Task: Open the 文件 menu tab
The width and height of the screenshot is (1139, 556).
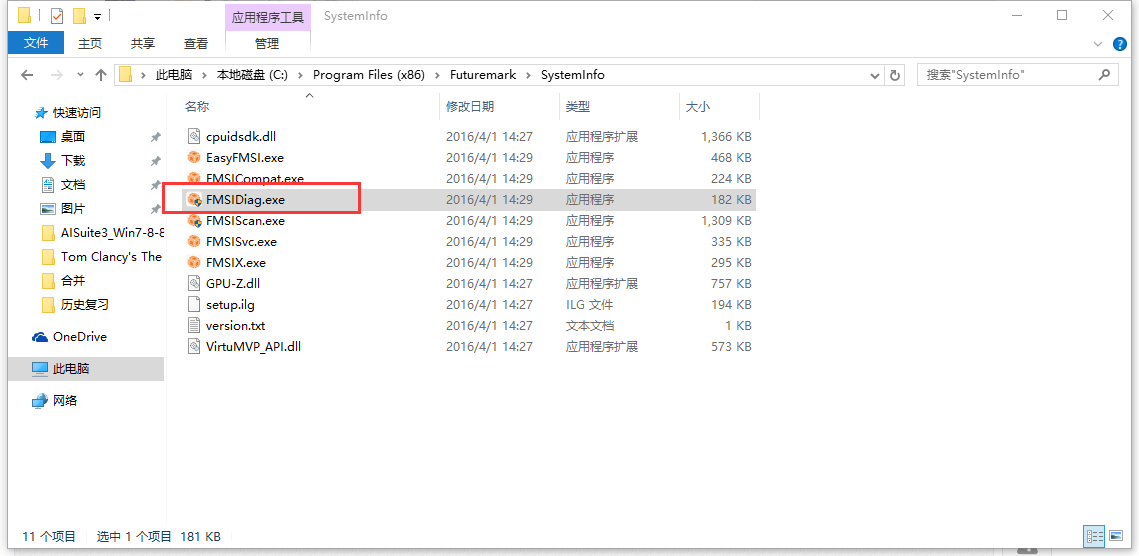Action: (x=36, y=43)
